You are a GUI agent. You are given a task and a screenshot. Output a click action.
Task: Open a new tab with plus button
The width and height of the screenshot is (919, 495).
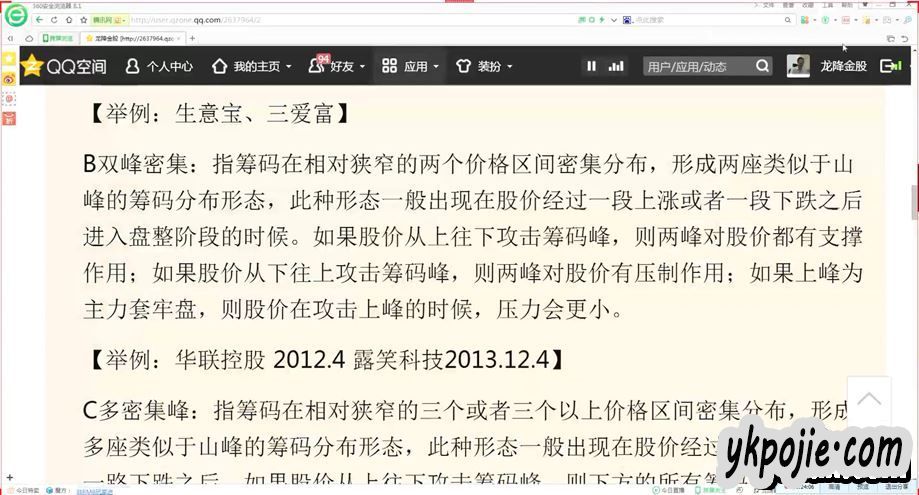tap(192, 38)
